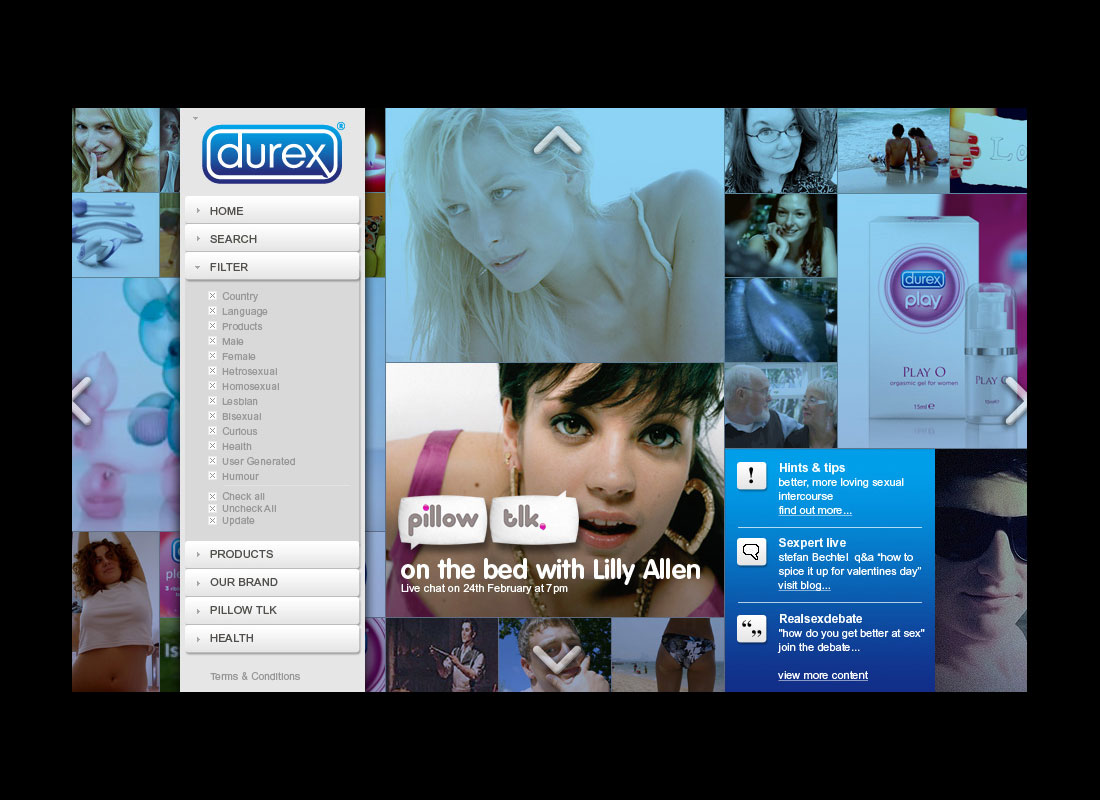The image size is (1100, 800).
Task: Open the elderly couple thumbnail
Action: click(x=781, y=406)
